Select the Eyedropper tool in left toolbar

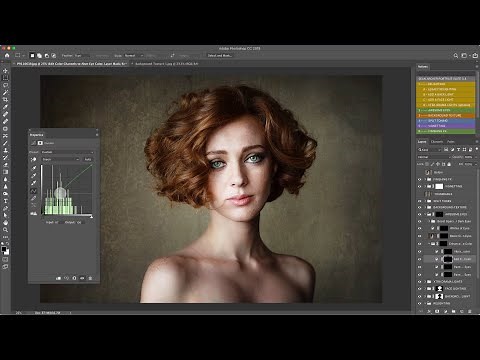tap(5, 107)
